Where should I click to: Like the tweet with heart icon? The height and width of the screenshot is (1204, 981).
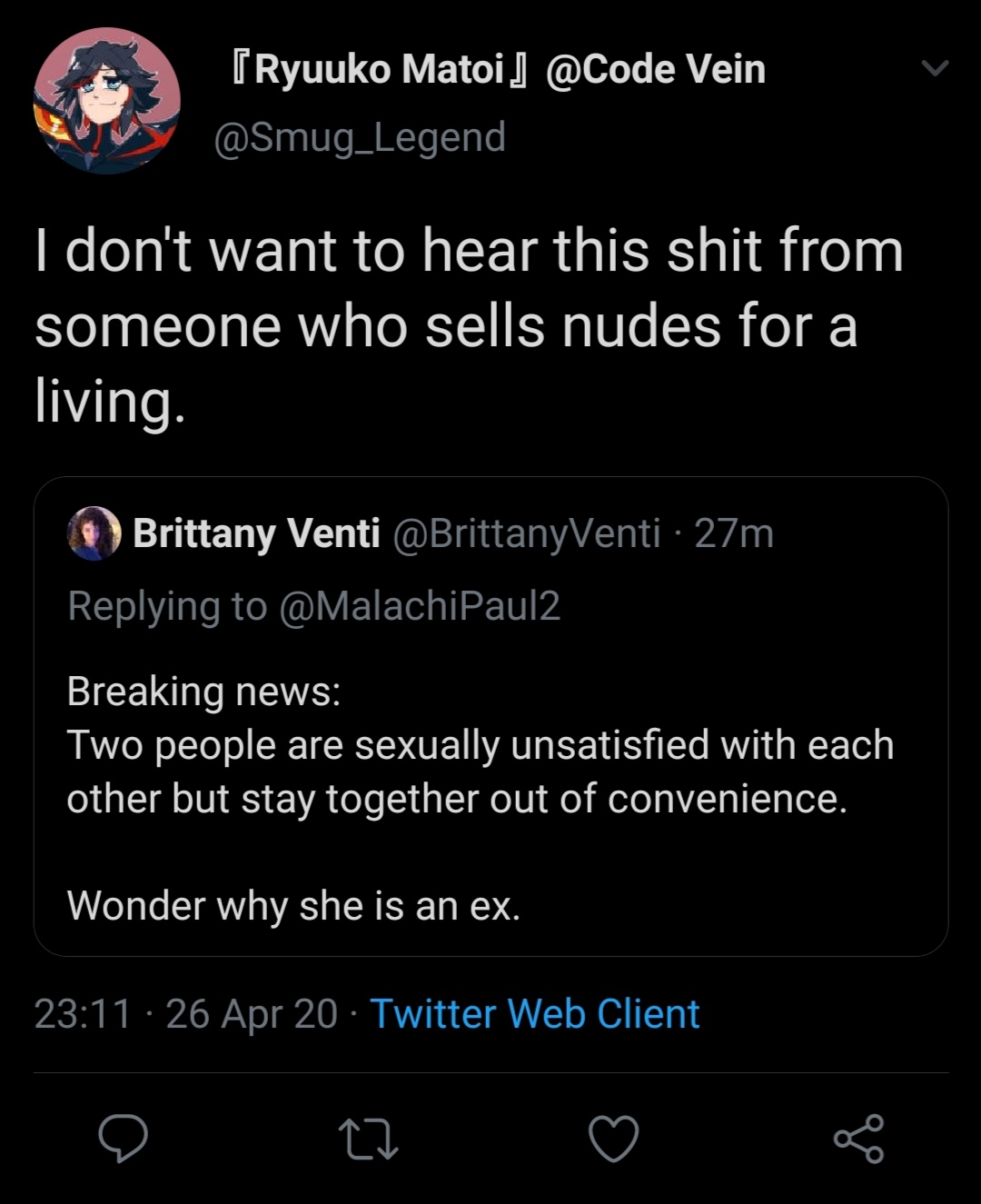pyautogui.click(x=614, y=1139)
